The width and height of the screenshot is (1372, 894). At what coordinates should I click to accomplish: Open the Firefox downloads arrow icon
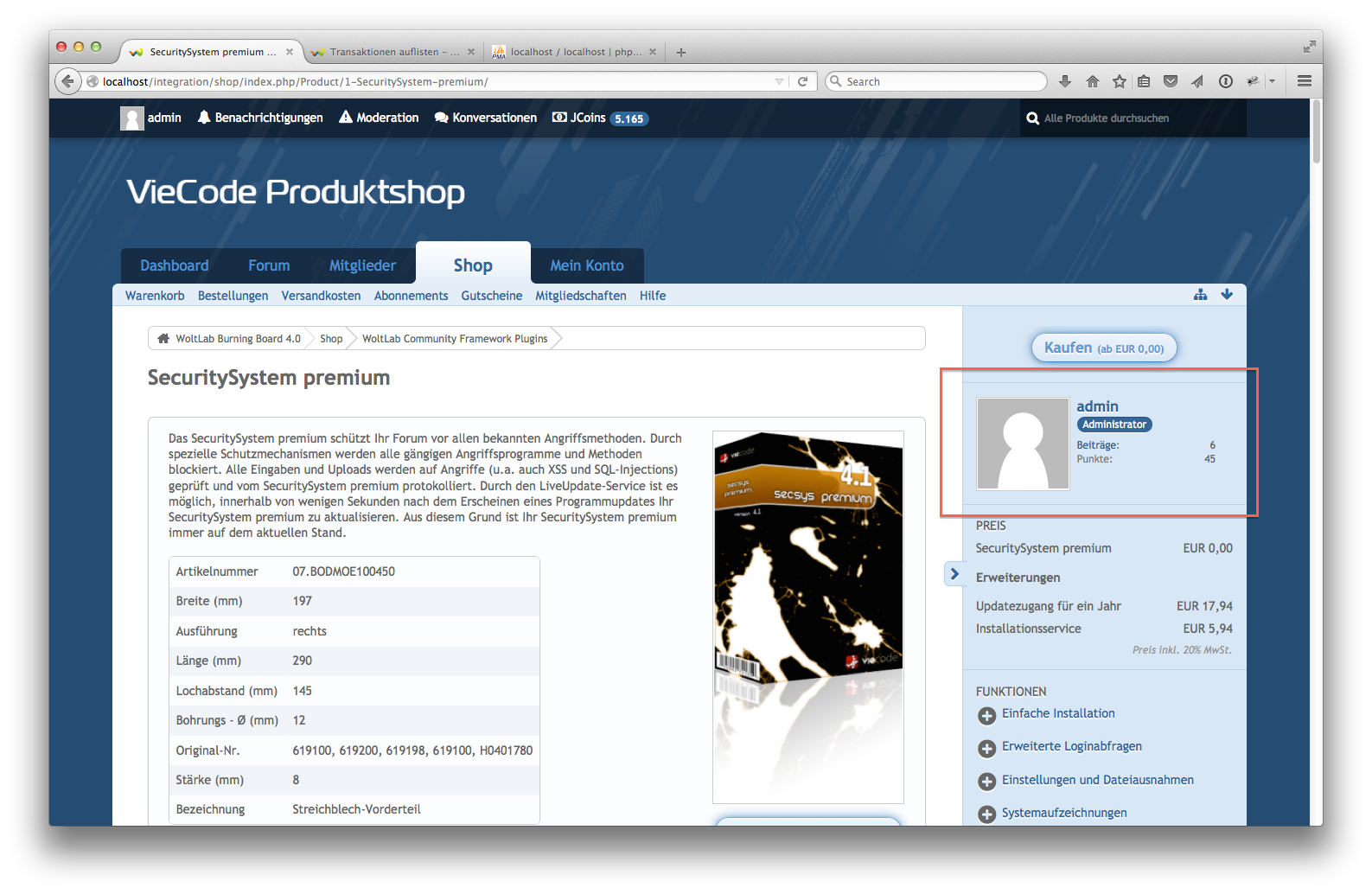tap(1065, 81)
